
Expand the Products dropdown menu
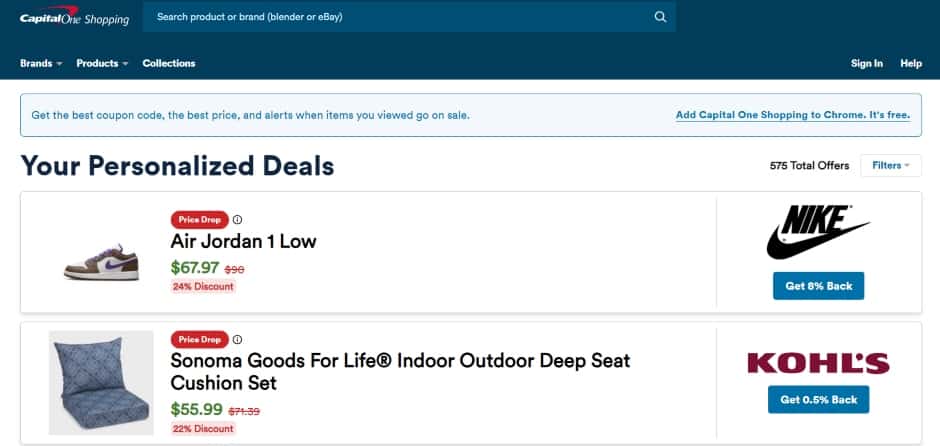tap(102, 63)
